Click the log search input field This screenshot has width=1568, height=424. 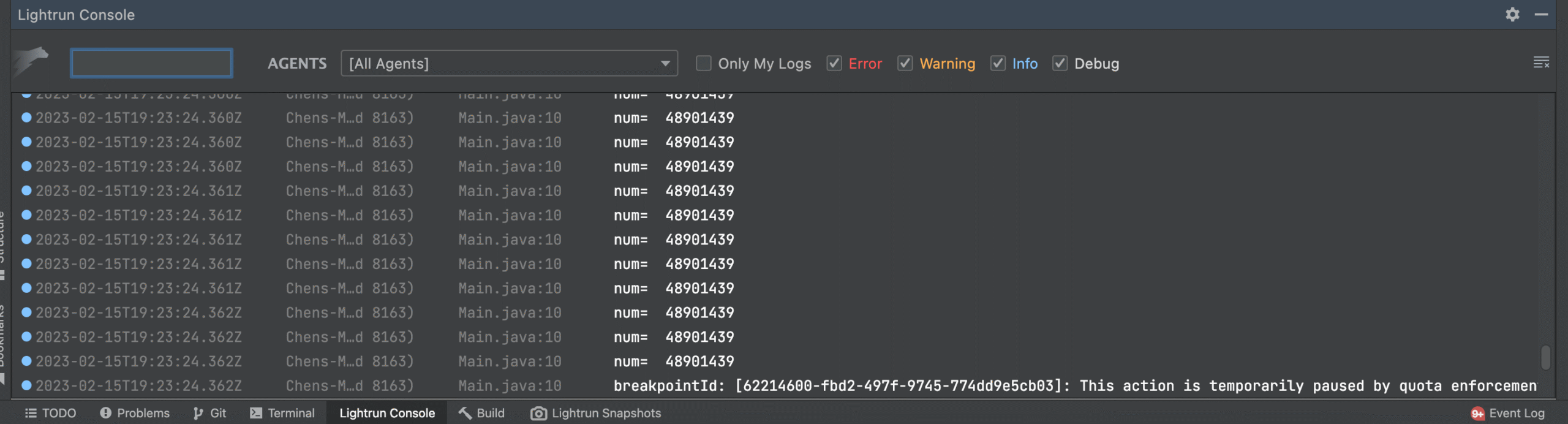(x=151, y=63)
